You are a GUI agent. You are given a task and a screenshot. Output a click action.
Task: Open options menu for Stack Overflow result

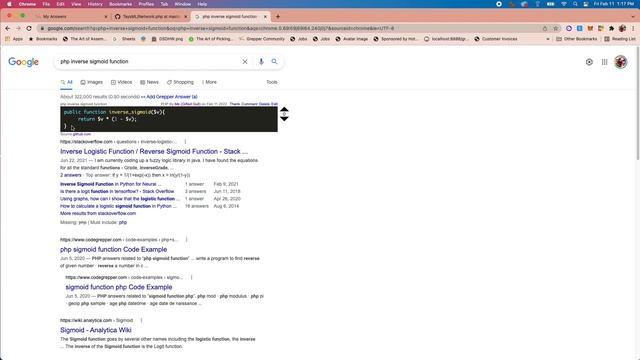[x=185, y=142]
